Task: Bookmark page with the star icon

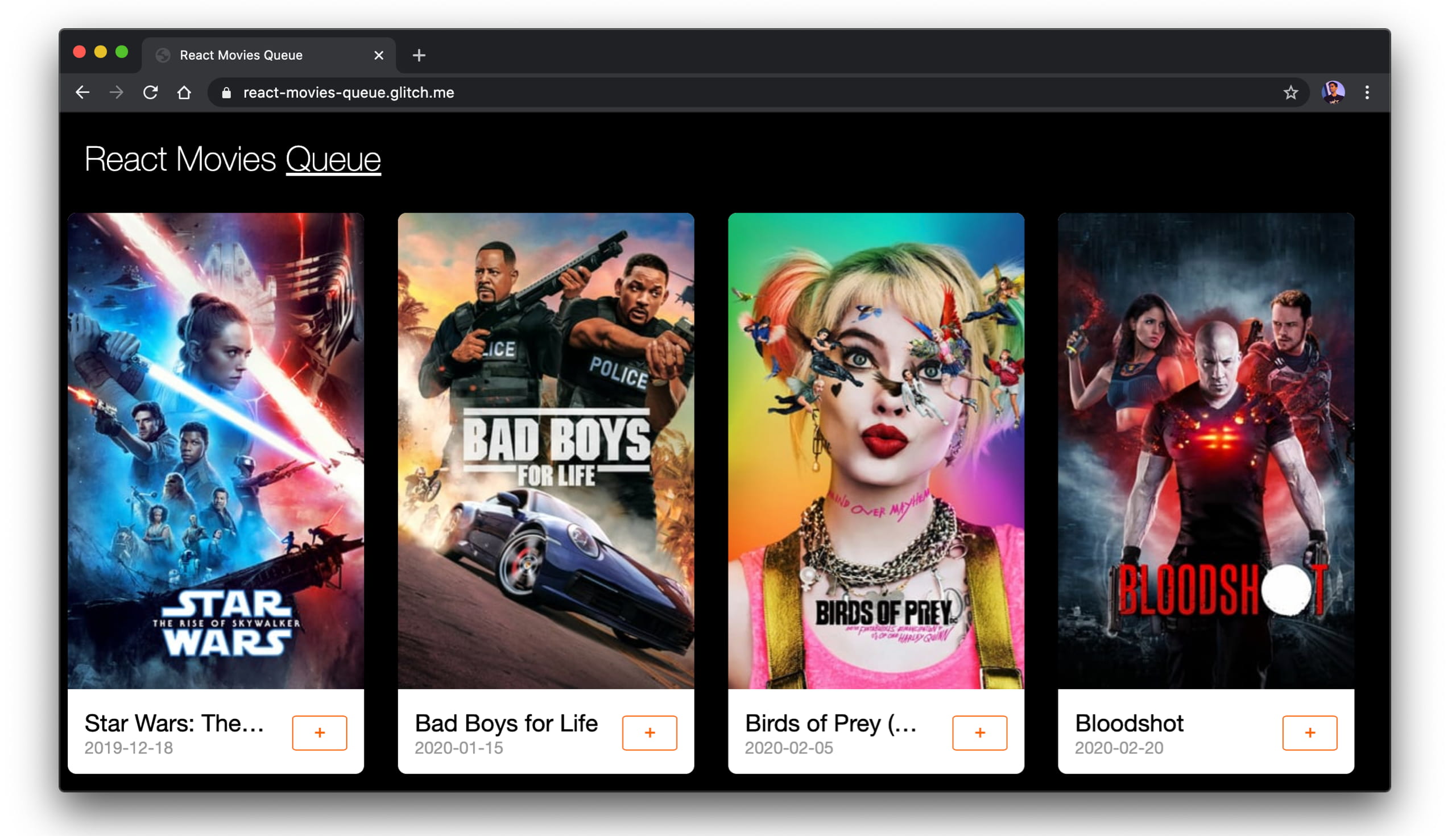Action: [1290, 93]
